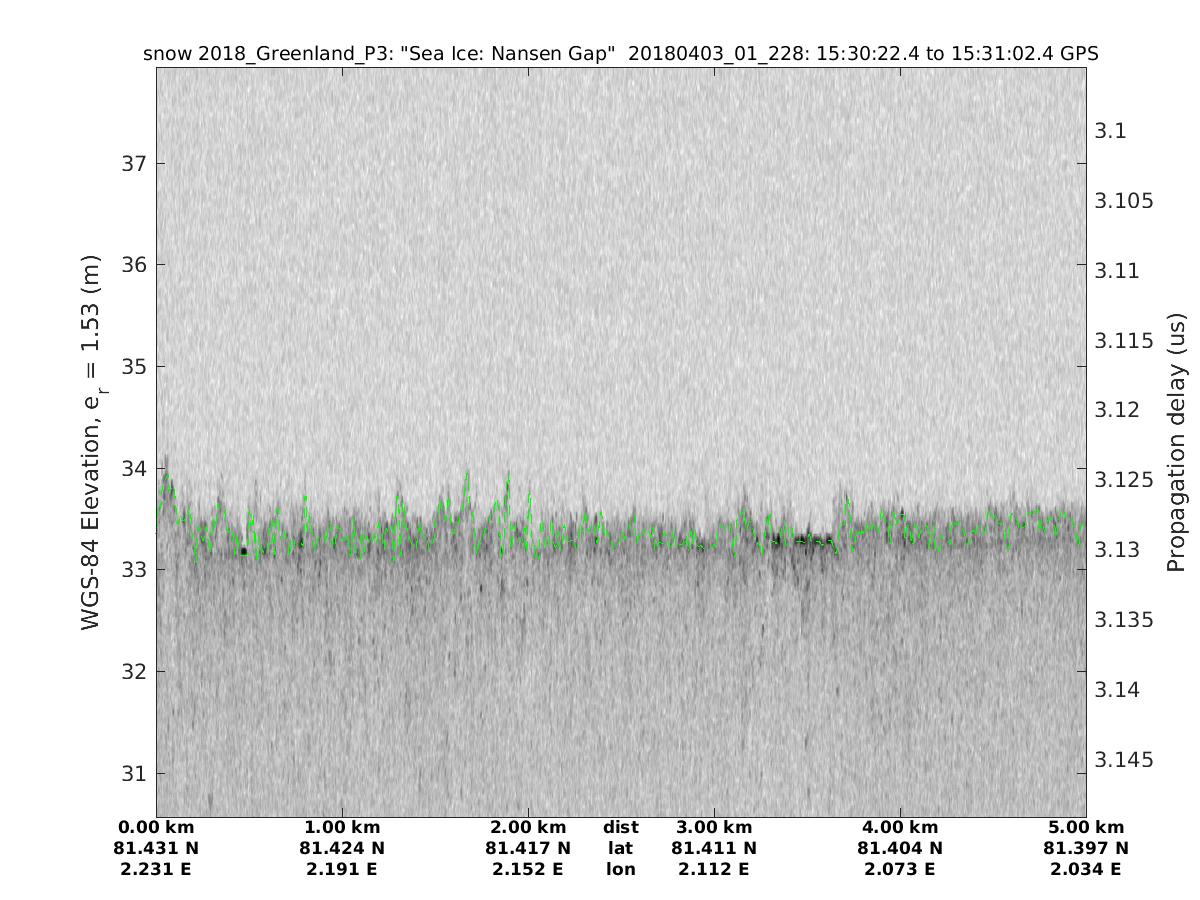
Task: Select the 31 elevation tick label
Action: [131, 773]
